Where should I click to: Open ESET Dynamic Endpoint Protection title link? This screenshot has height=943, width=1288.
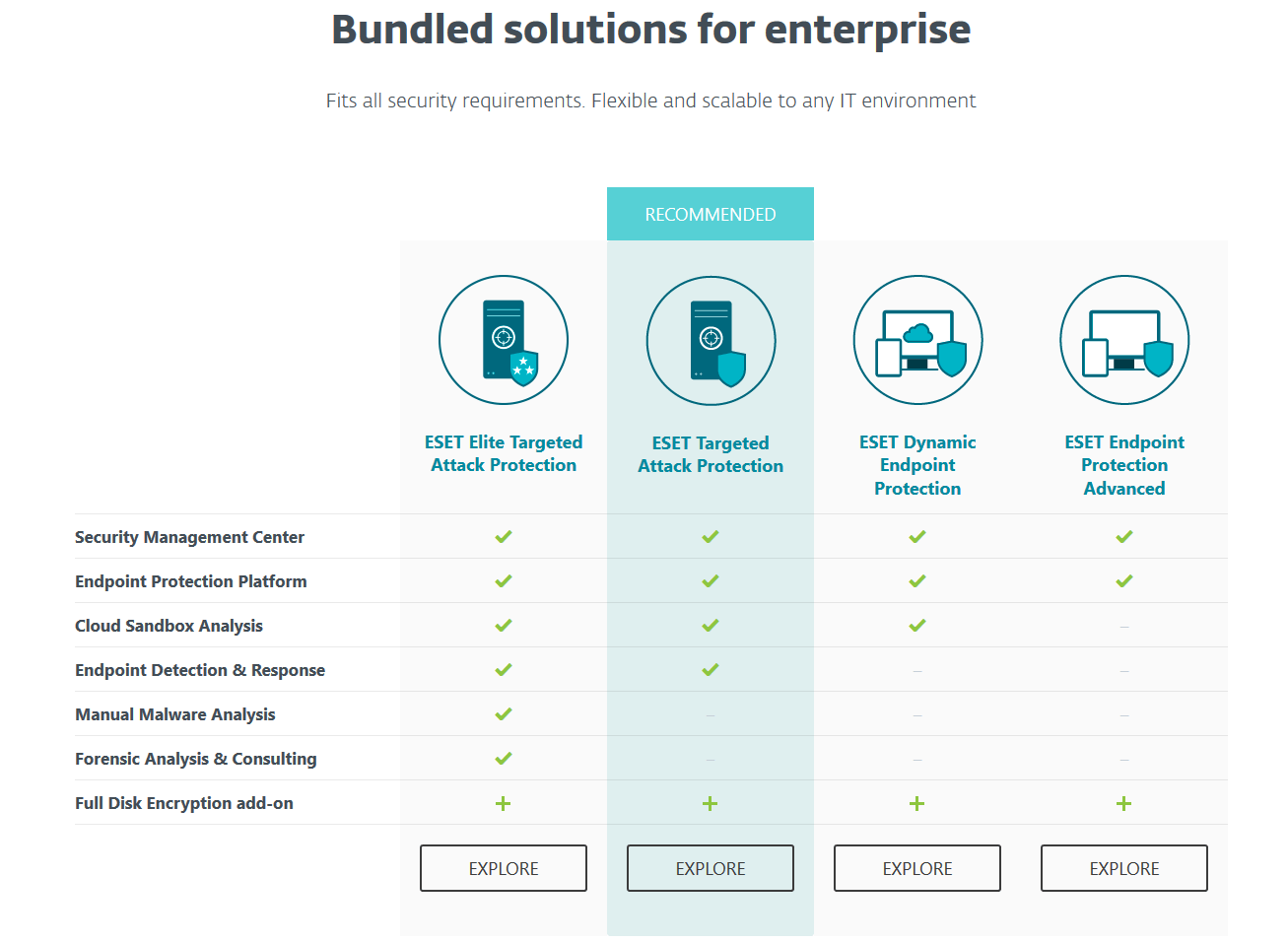917,465
